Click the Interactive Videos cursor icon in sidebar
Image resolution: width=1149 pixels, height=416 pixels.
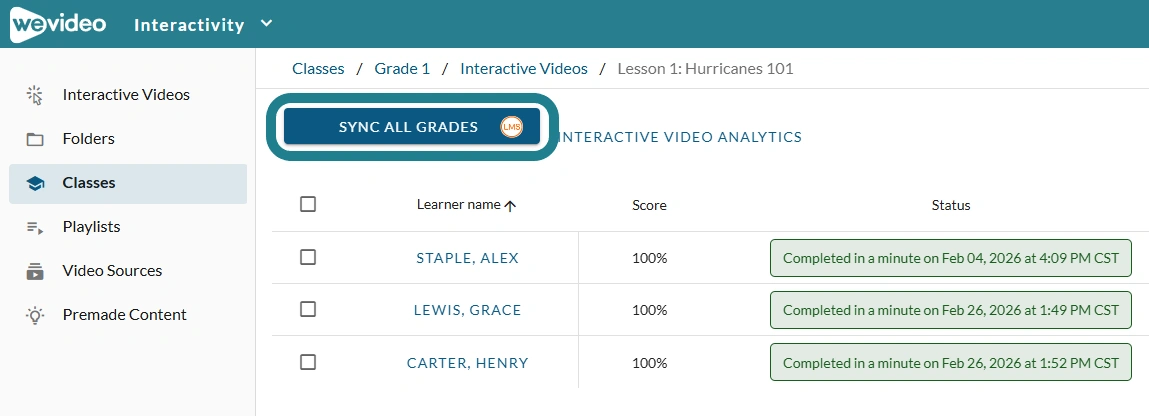pos(34,95)
